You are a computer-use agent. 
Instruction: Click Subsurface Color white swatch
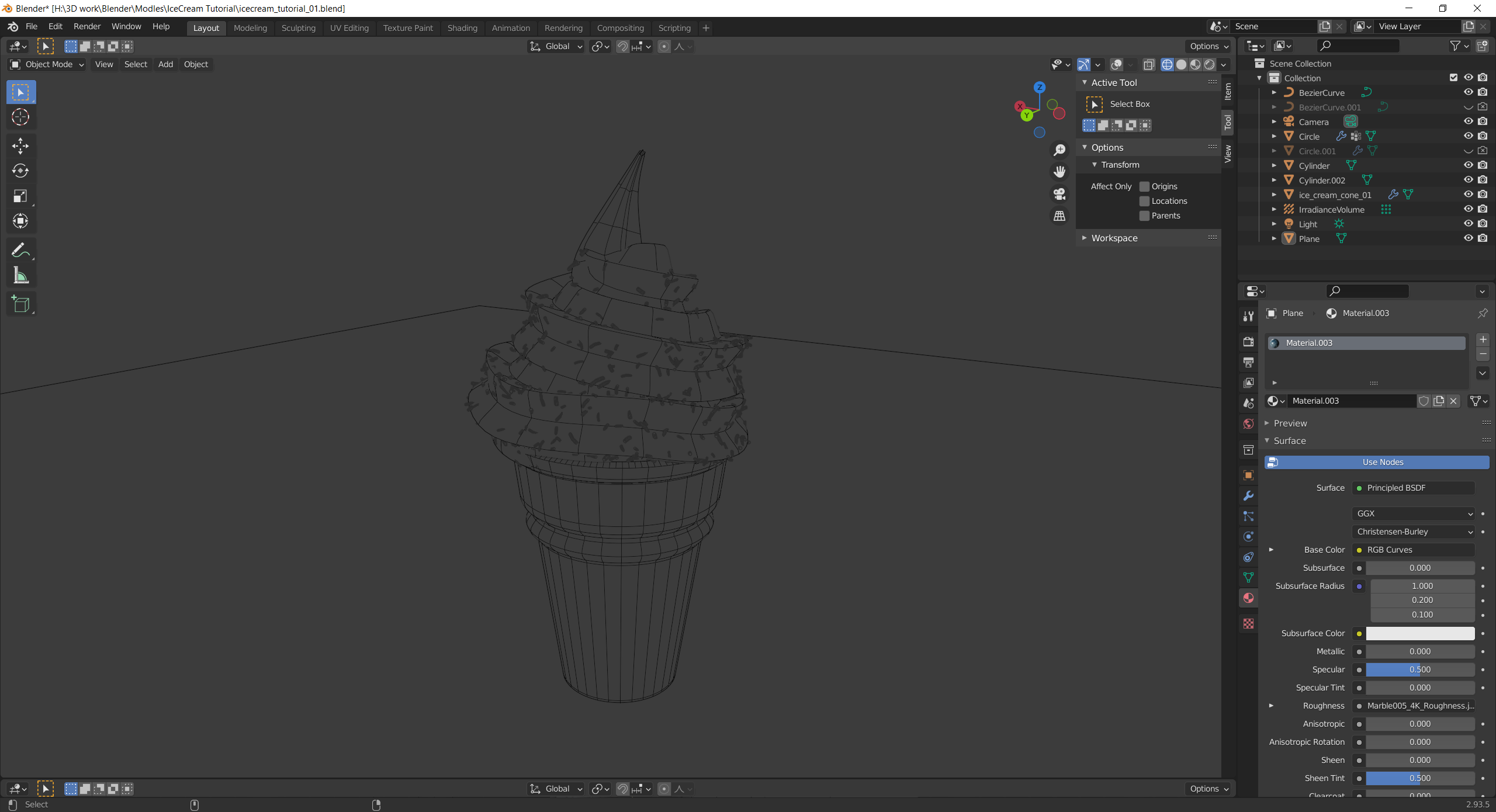coord(1420,633)
